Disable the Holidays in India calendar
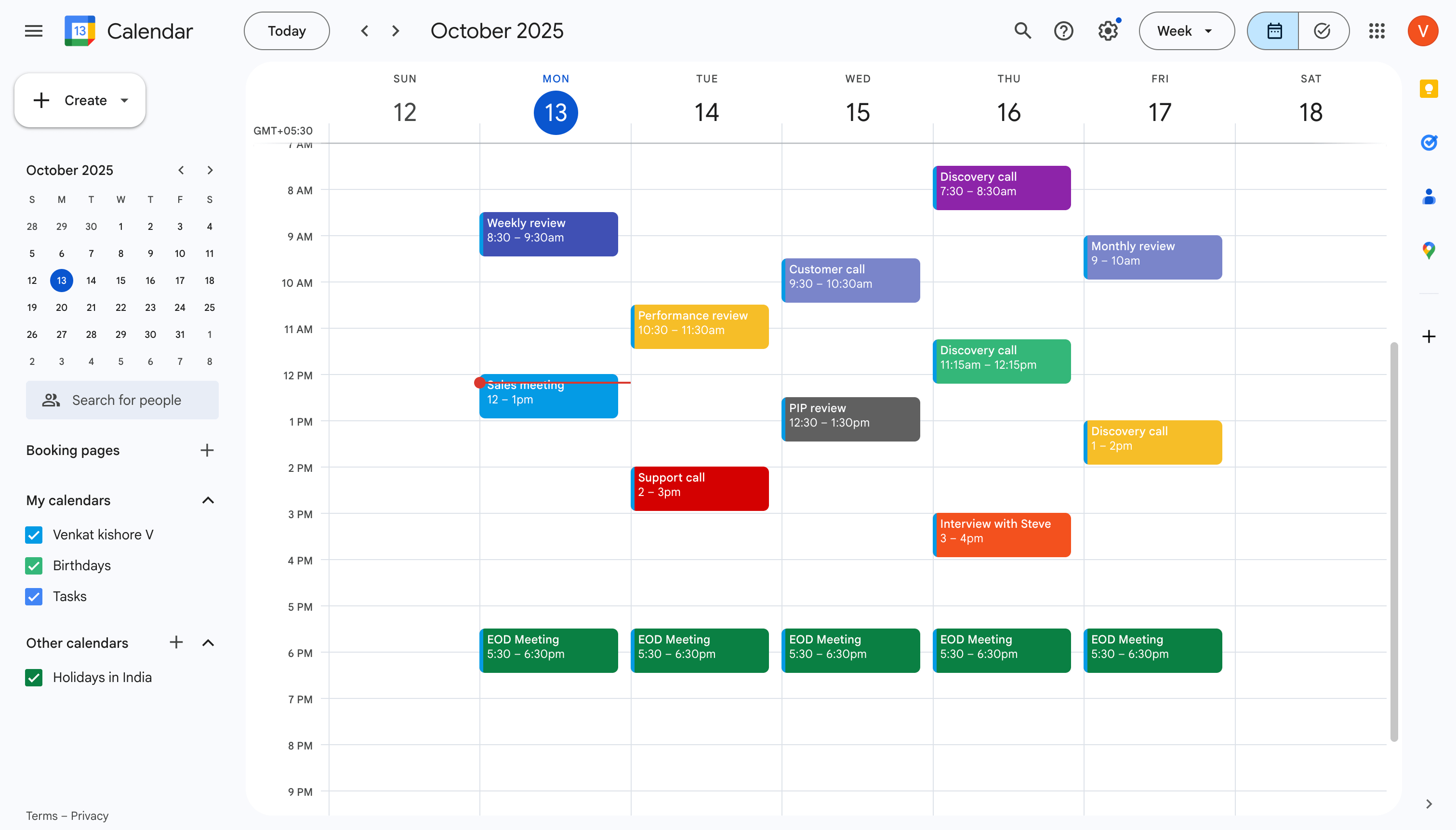 tap(34, 677)
